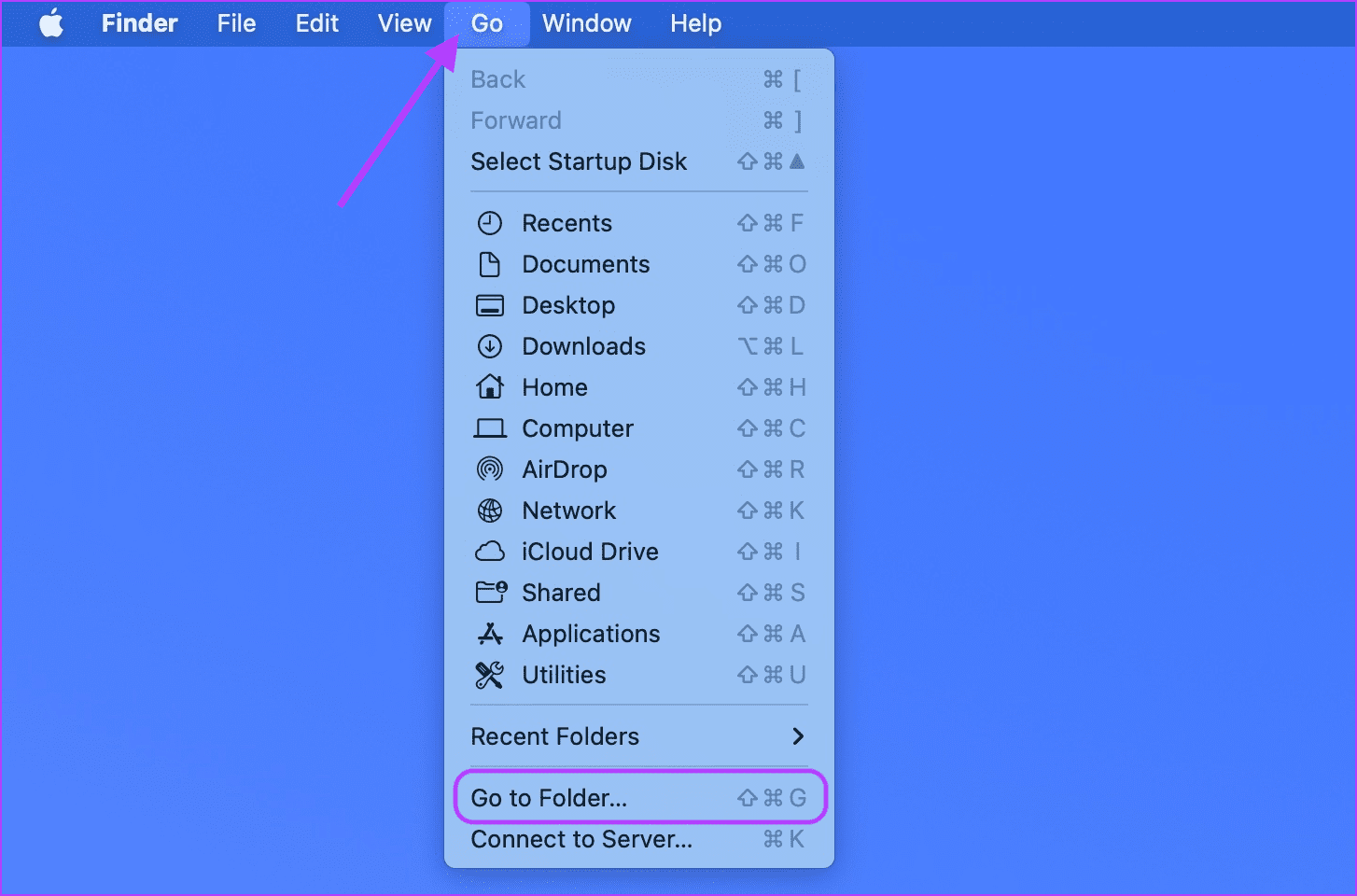The image size is (1357, 896).
Task: Click the Network globe icon
Action: tap(490, 511)
